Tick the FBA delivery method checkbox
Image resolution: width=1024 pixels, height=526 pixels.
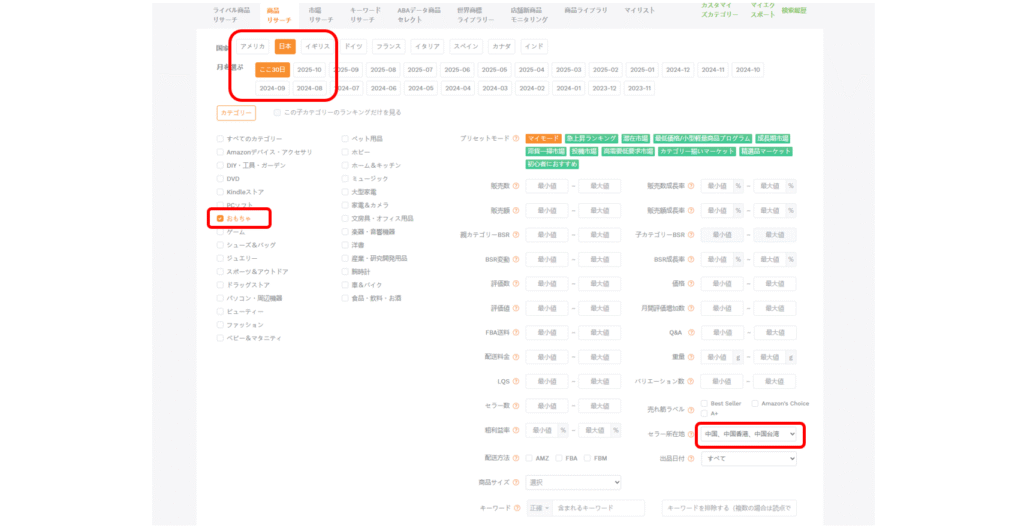(558, 458)
